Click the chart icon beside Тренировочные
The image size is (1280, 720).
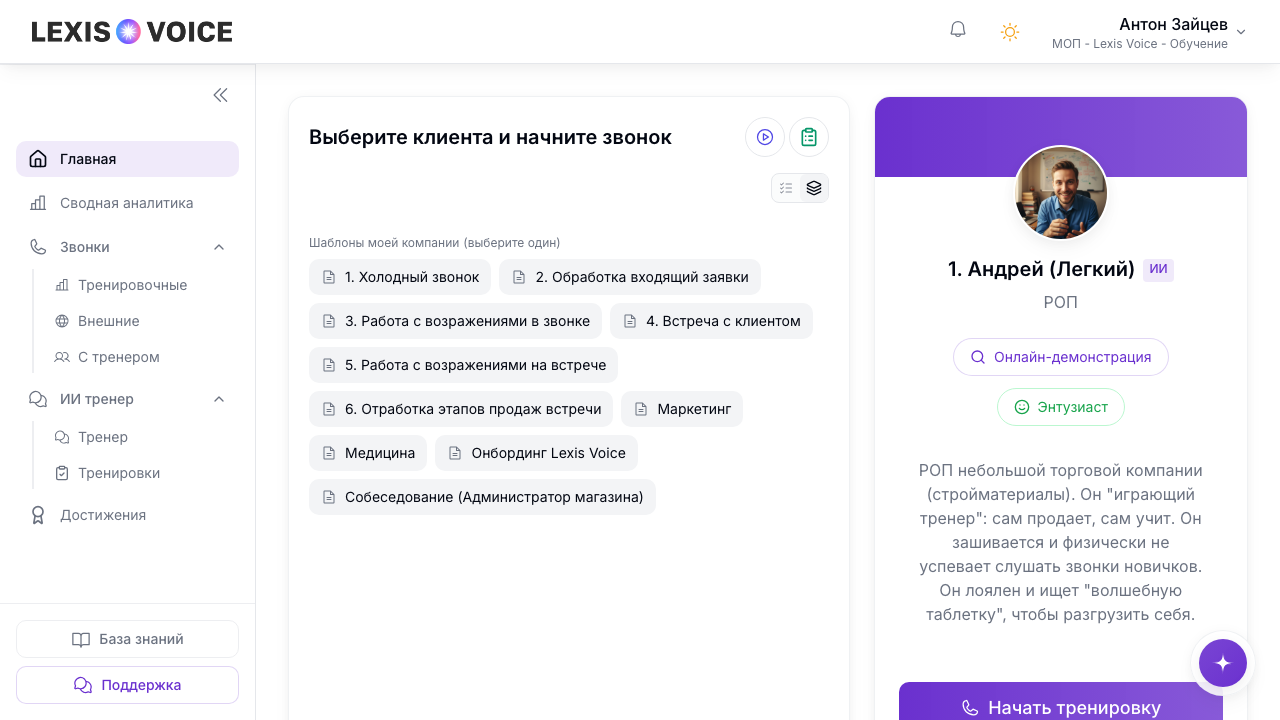(x=62, y=285)
